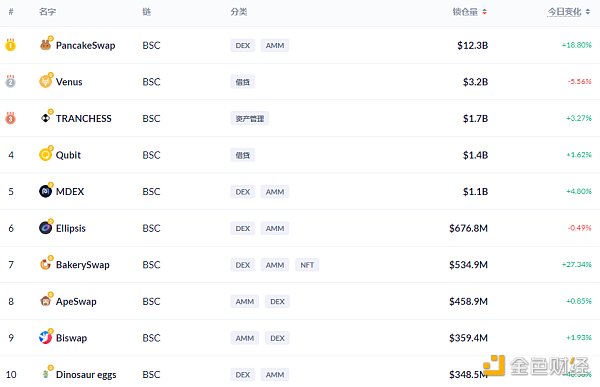Click the DEX tag on MDEX row

[243, 192]
